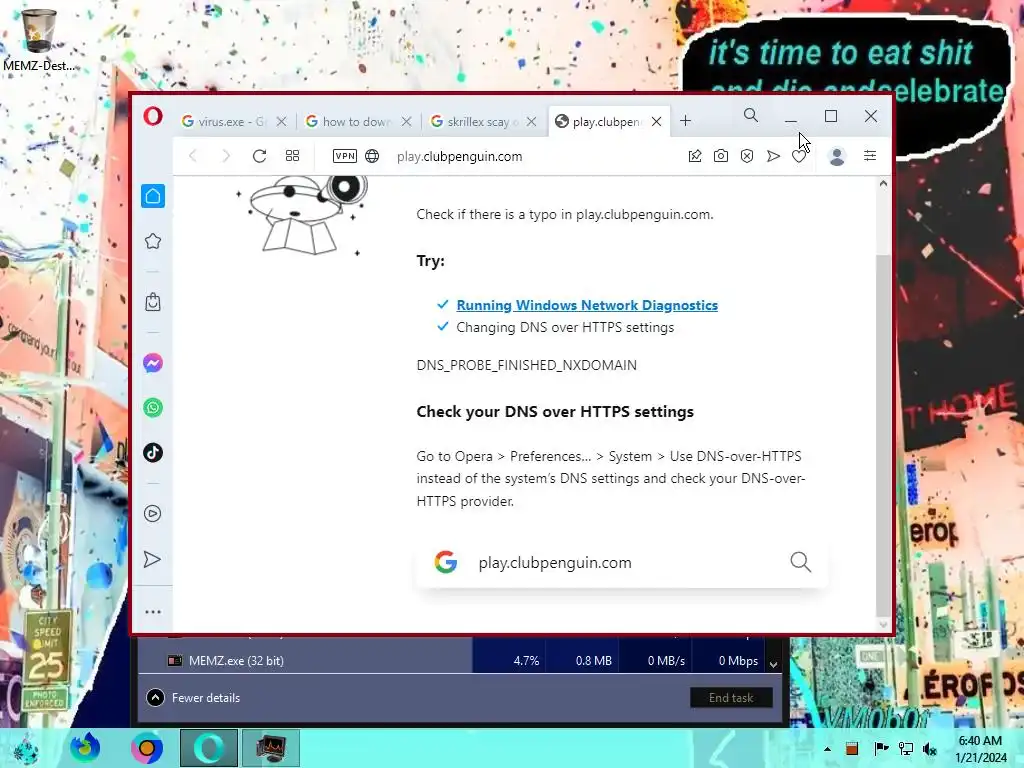Screen dimensions: 1024x768
Task: Switch to Task Manager on taskbar
Action: pos(271,748)
